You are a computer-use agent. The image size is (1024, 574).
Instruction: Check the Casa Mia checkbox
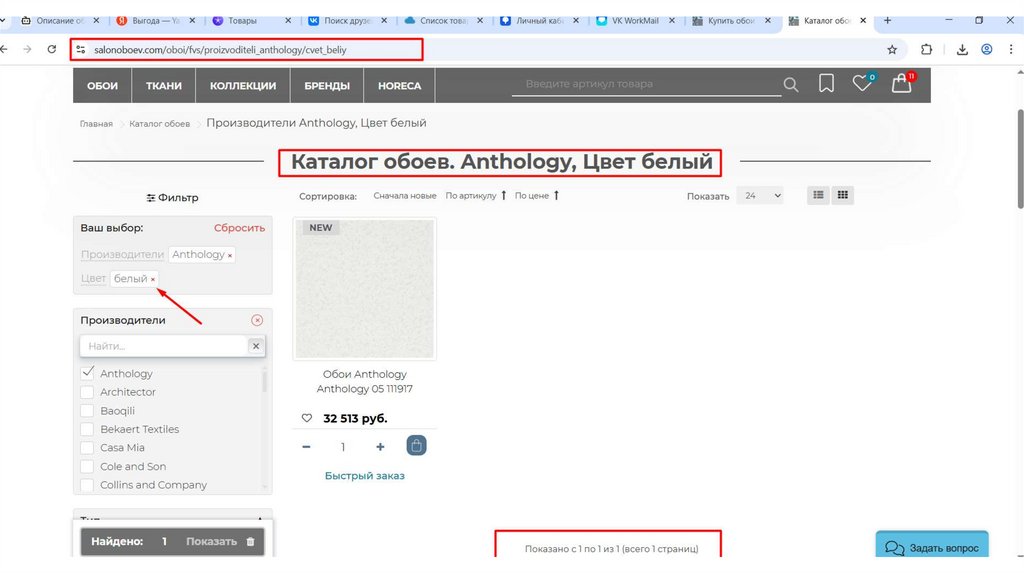tap(87, 447)
